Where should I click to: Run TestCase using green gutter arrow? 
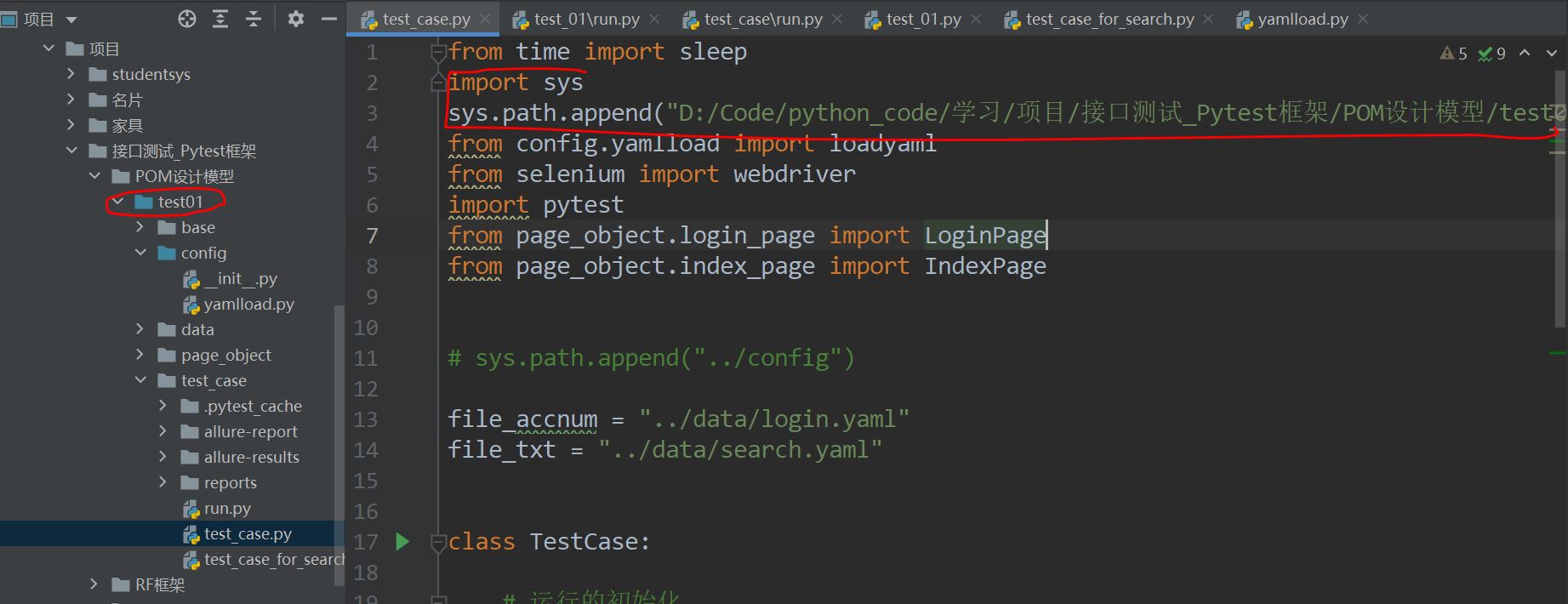tap(402, 541)
